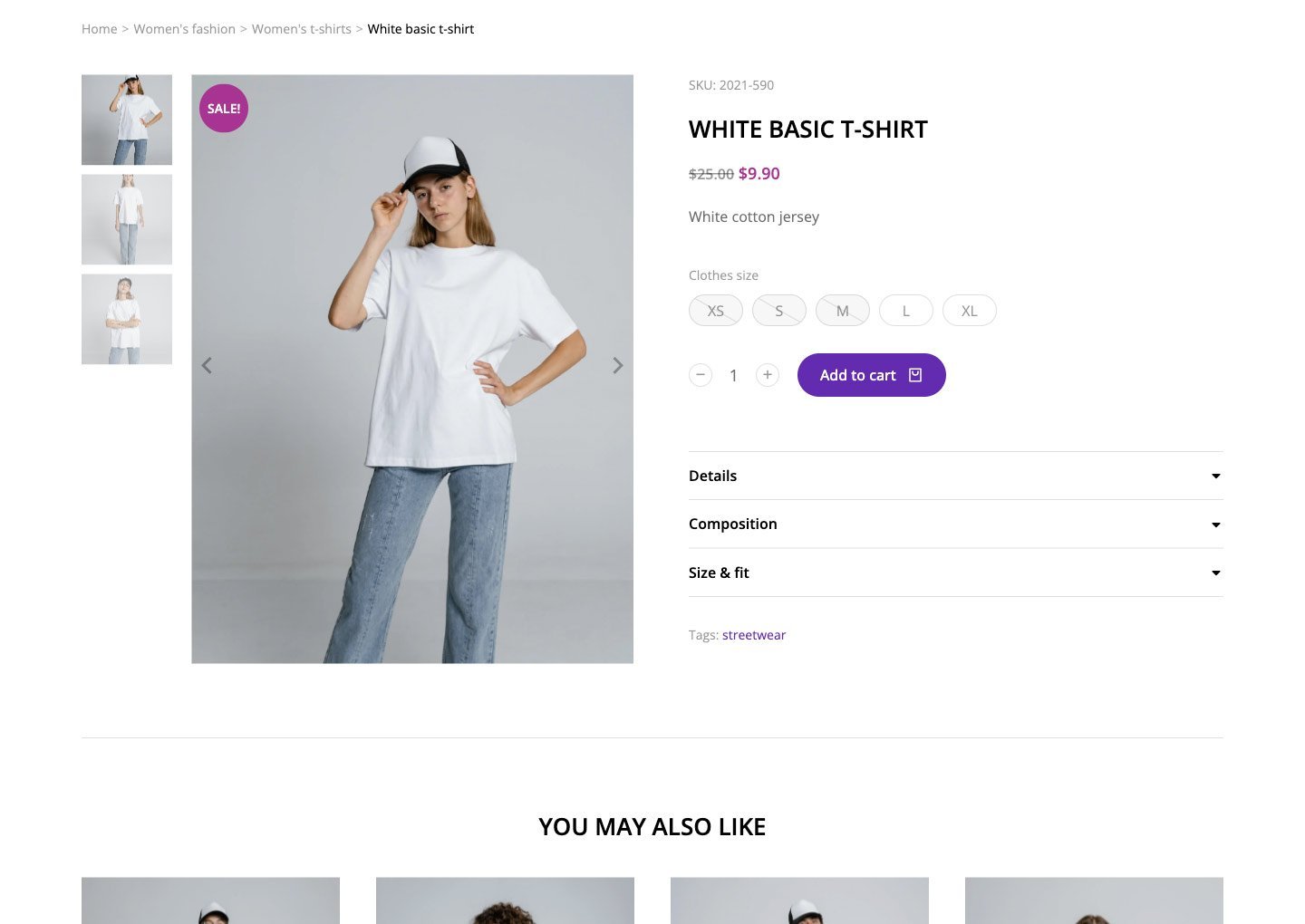Select size XS option
1305x924 pixels.
click(716, 311)
